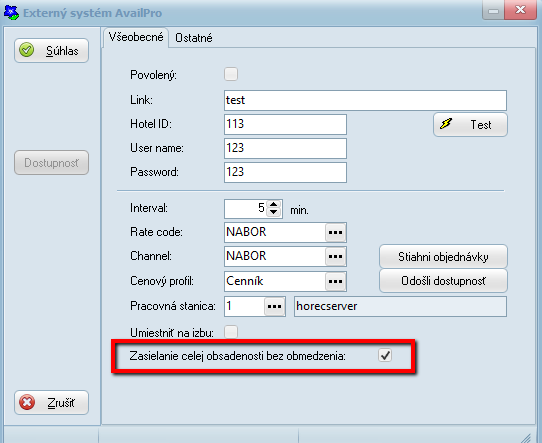This screenshot has width=542, height=443.
Task: Click the 'min.' unit text
Action: tap(299, 210)
